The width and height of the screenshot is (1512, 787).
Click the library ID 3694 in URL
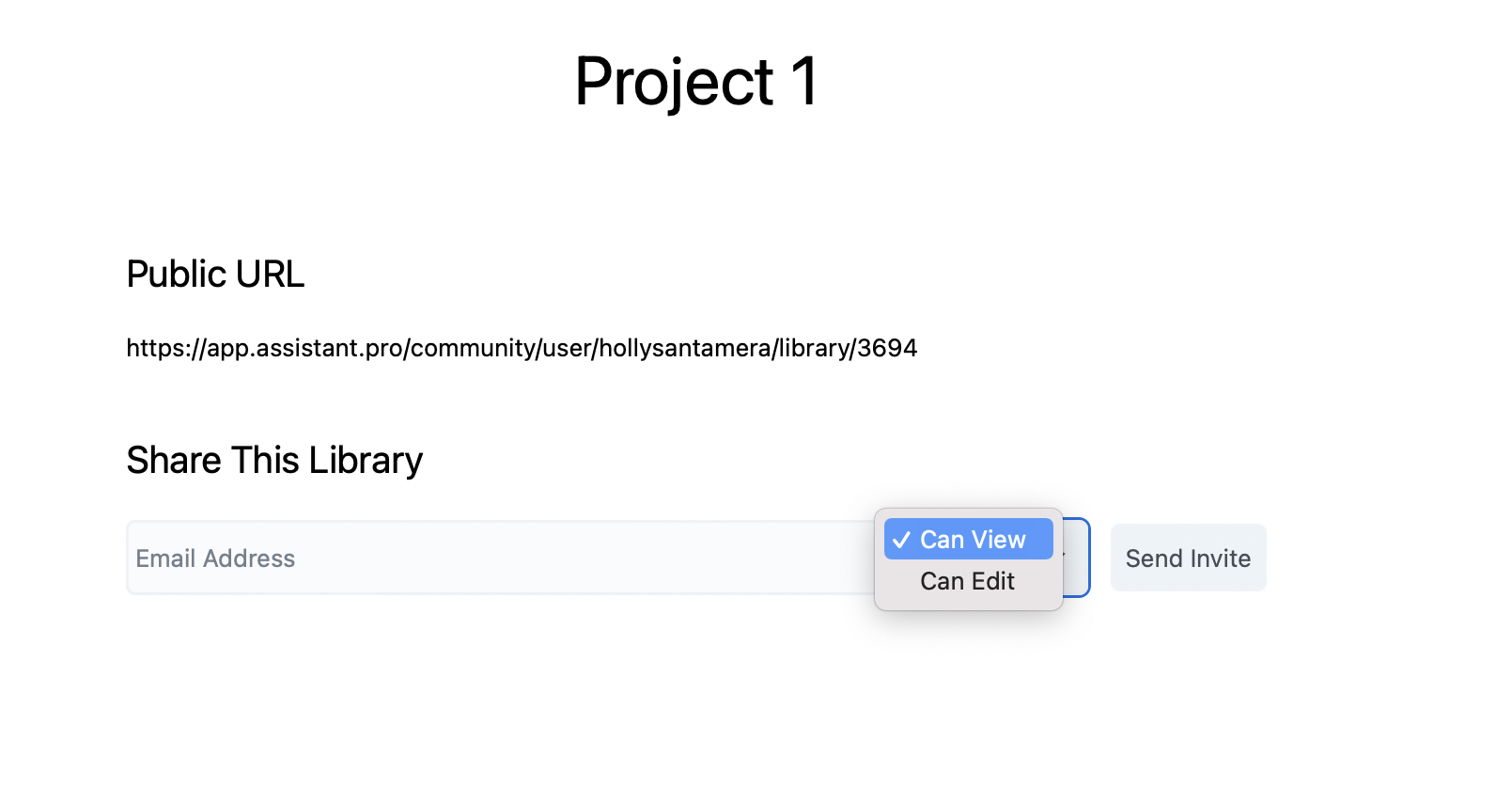(887, 348)
